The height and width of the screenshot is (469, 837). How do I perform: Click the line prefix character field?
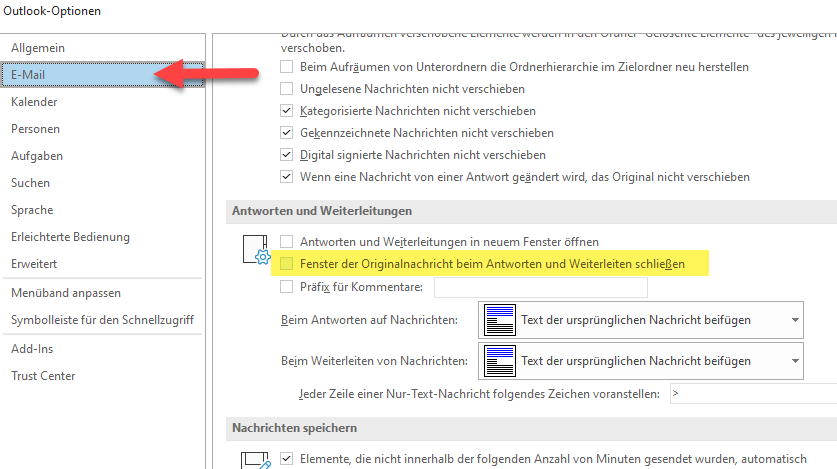pyautogui.click(x=753, y=394)
